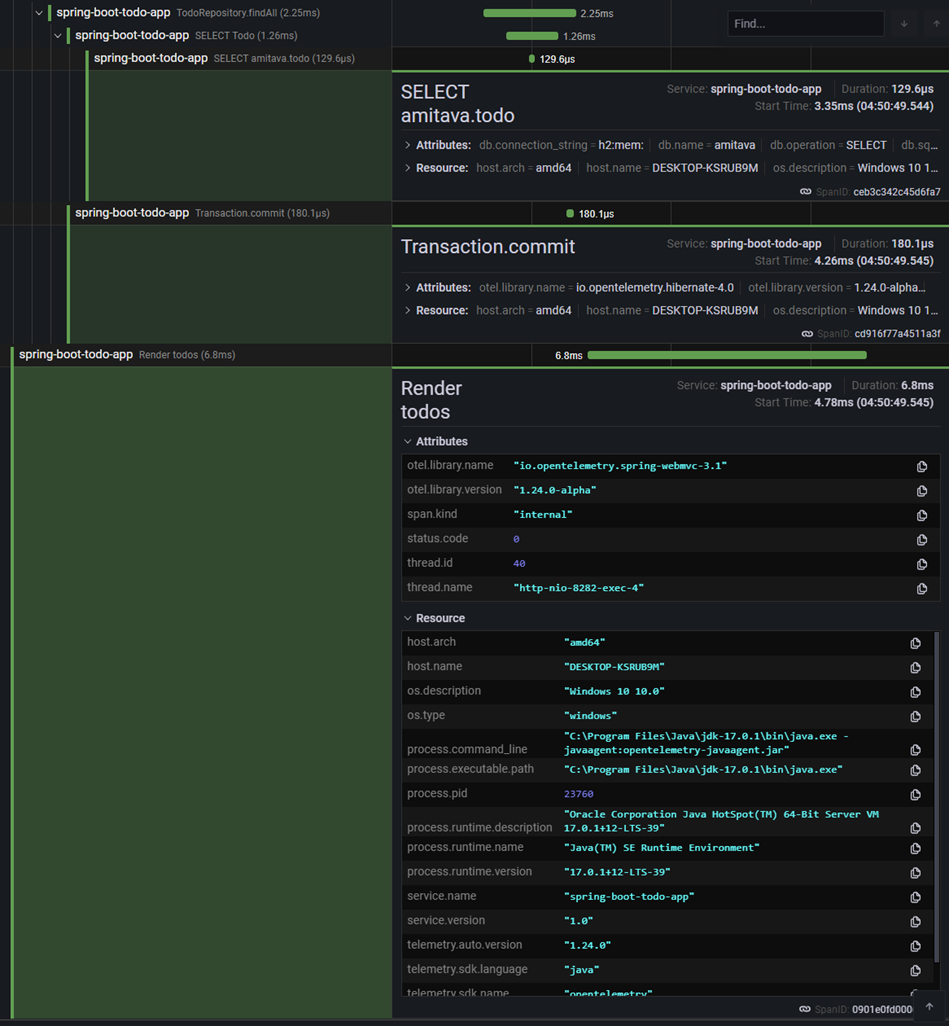Collapse the Attributes section of Render todos
The image size is (949, 1026).
(407, 441)
